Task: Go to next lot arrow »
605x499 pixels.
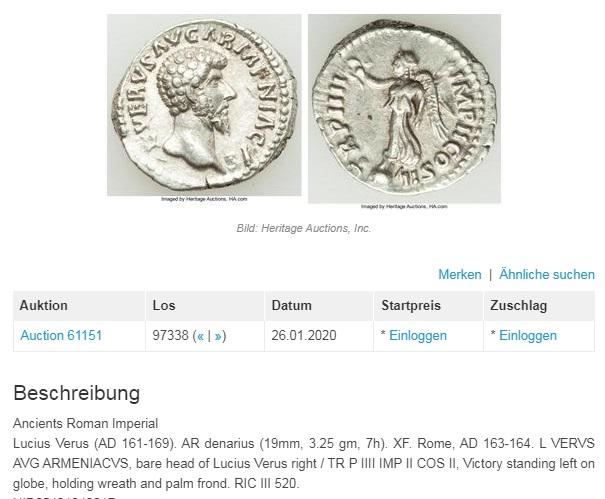Action: click(218, 336)
